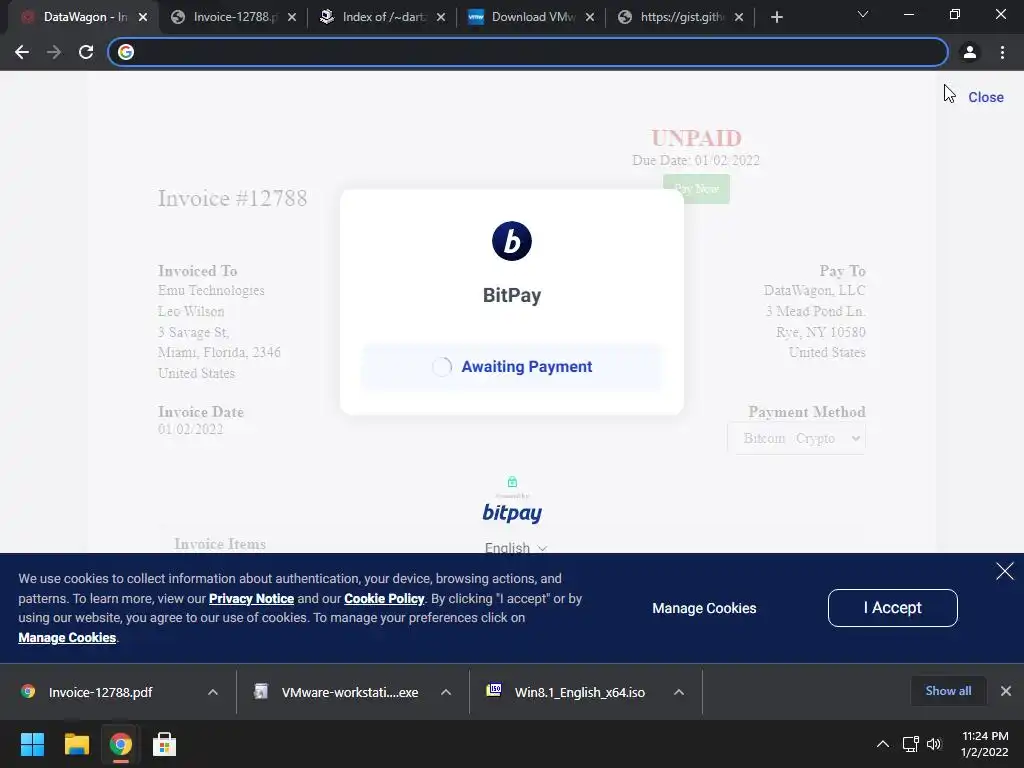
Task: Open File Explorer from taskbar
Action: pos(76,744)
